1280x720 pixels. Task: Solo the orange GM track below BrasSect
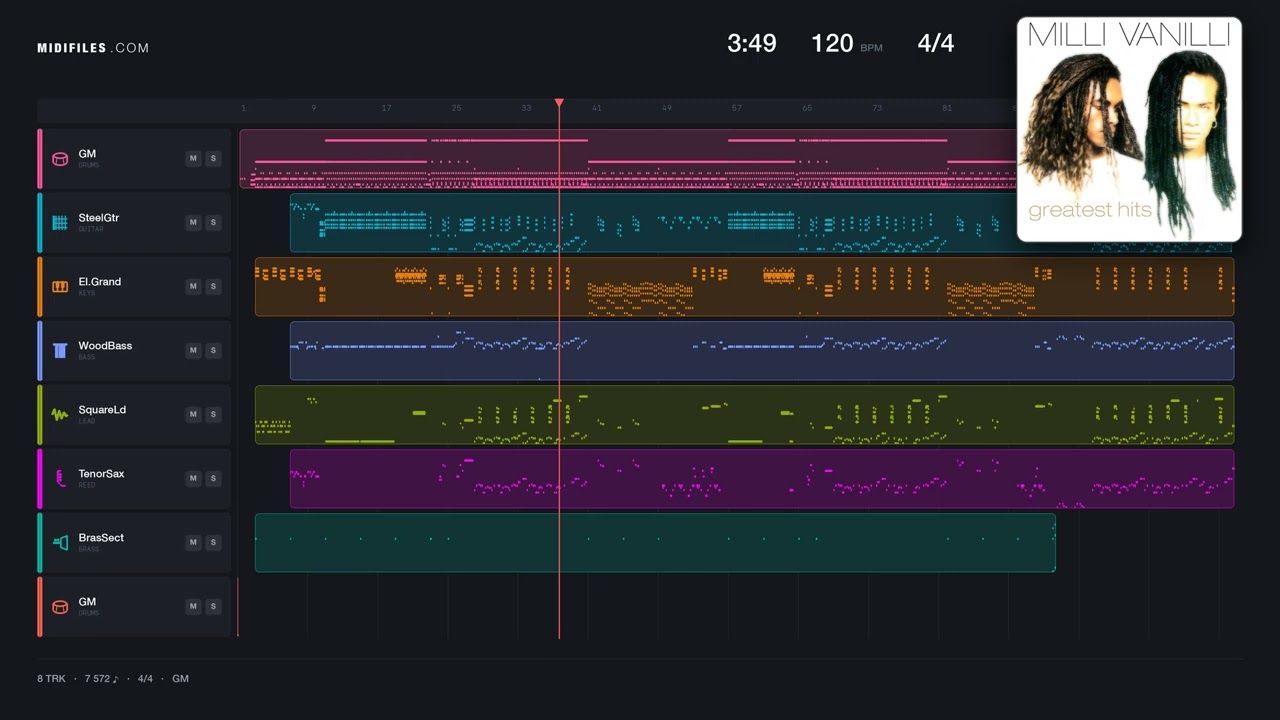click(213, 607)
